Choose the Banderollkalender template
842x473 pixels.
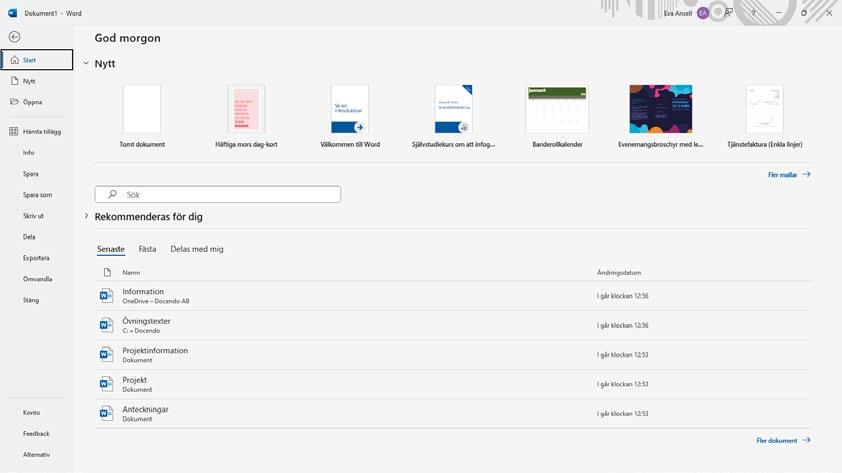(557, 116)
